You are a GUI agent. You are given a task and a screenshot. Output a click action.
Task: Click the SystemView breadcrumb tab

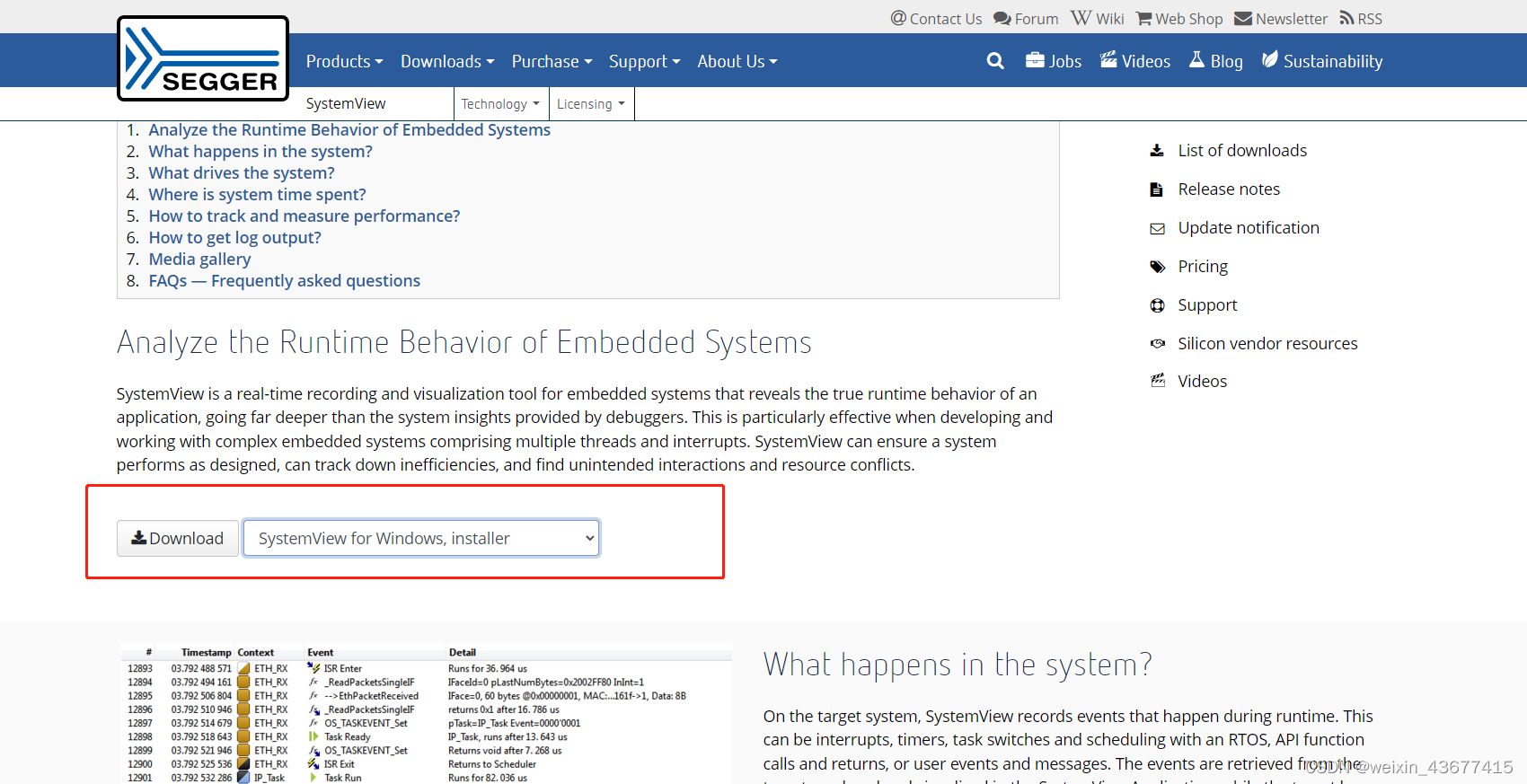(346, 103)
